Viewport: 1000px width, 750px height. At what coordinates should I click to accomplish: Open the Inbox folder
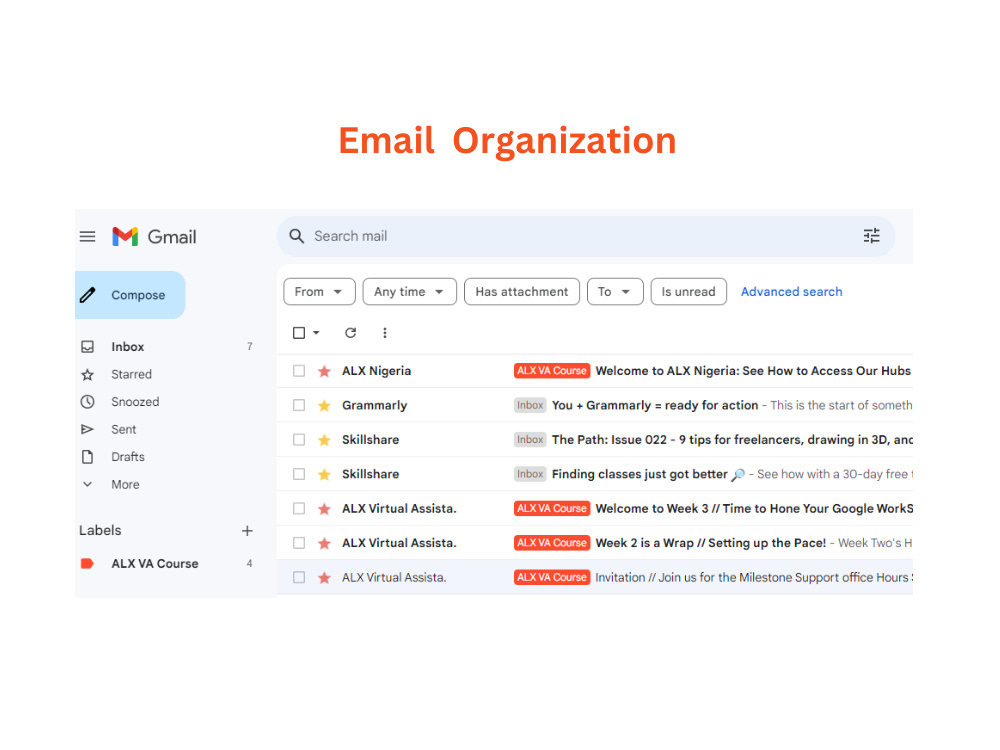128,346
